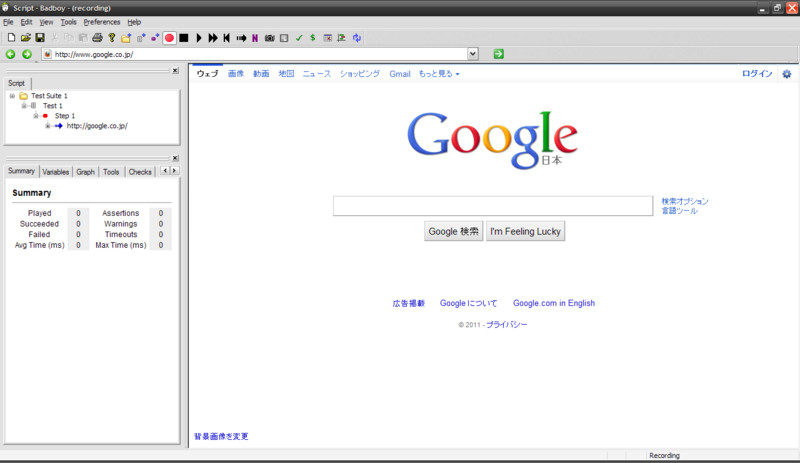
Task: Toggle navigation mode with the purple N icon
Action: [x=255, y=38]
